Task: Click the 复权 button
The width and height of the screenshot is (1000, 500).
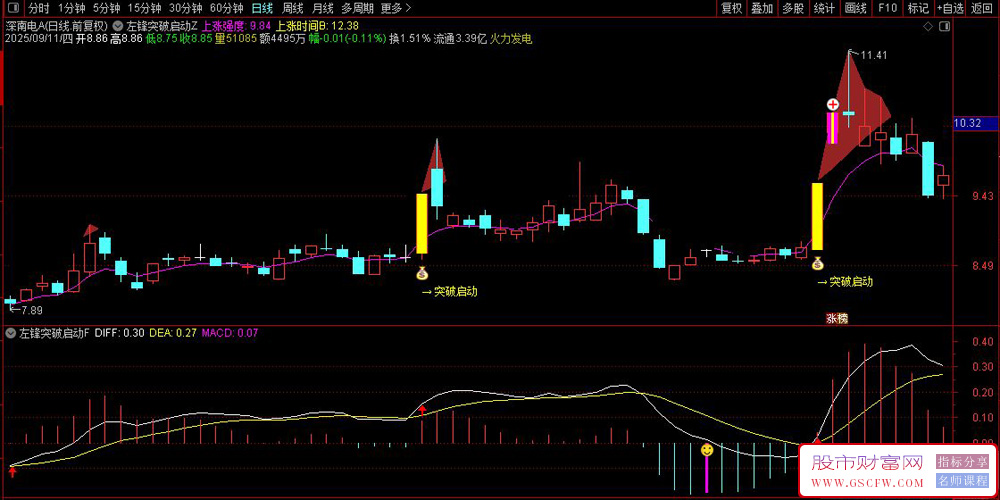Action: pos(732,8)
